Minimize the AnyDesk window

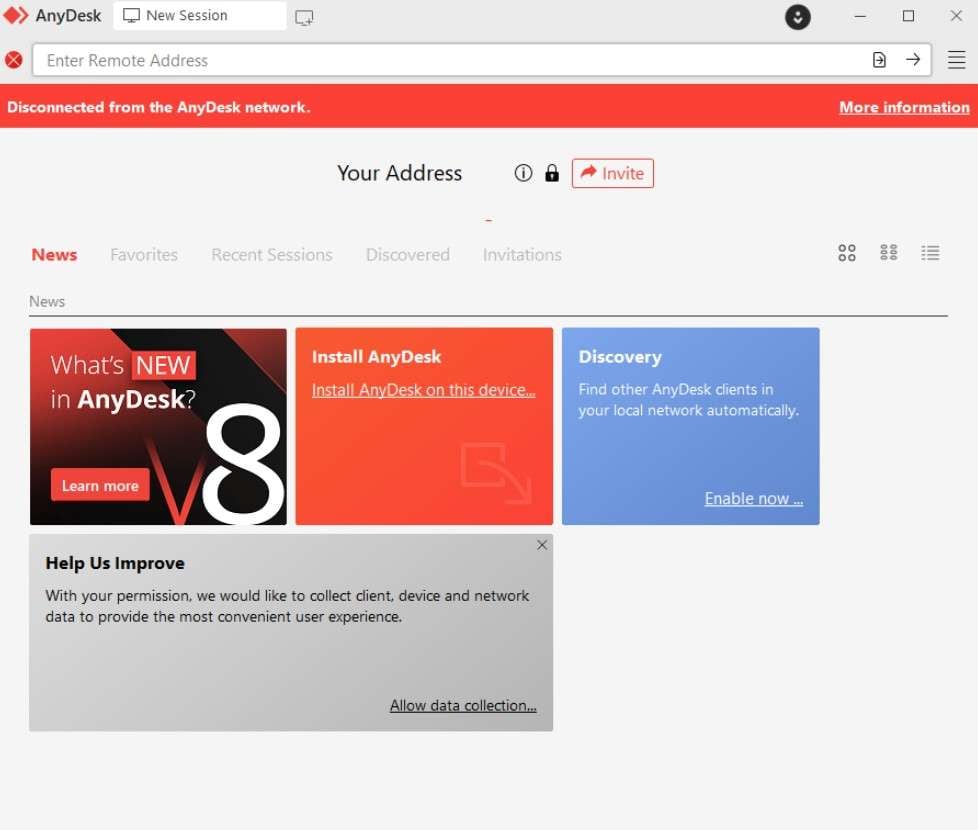pos(859,16)
